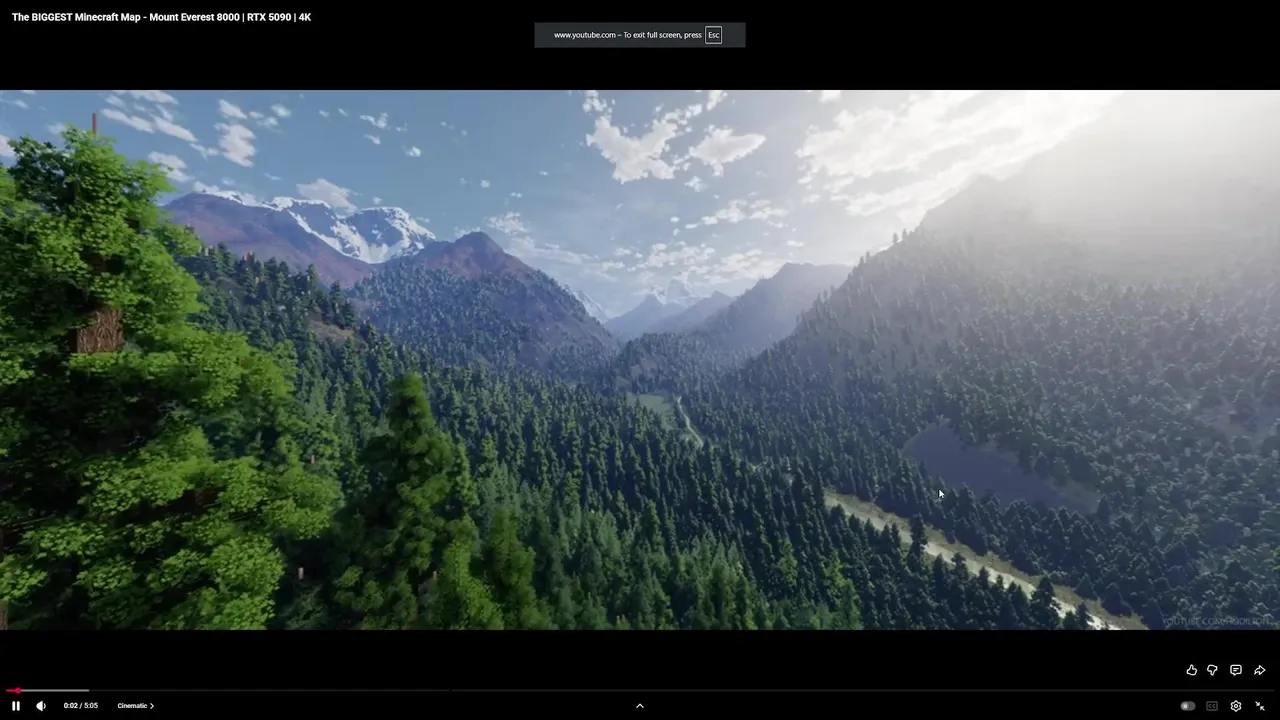Open the comments panel
This screenshot has width=1280, height=720.
pyautogui.click(x=1236, y=670)
